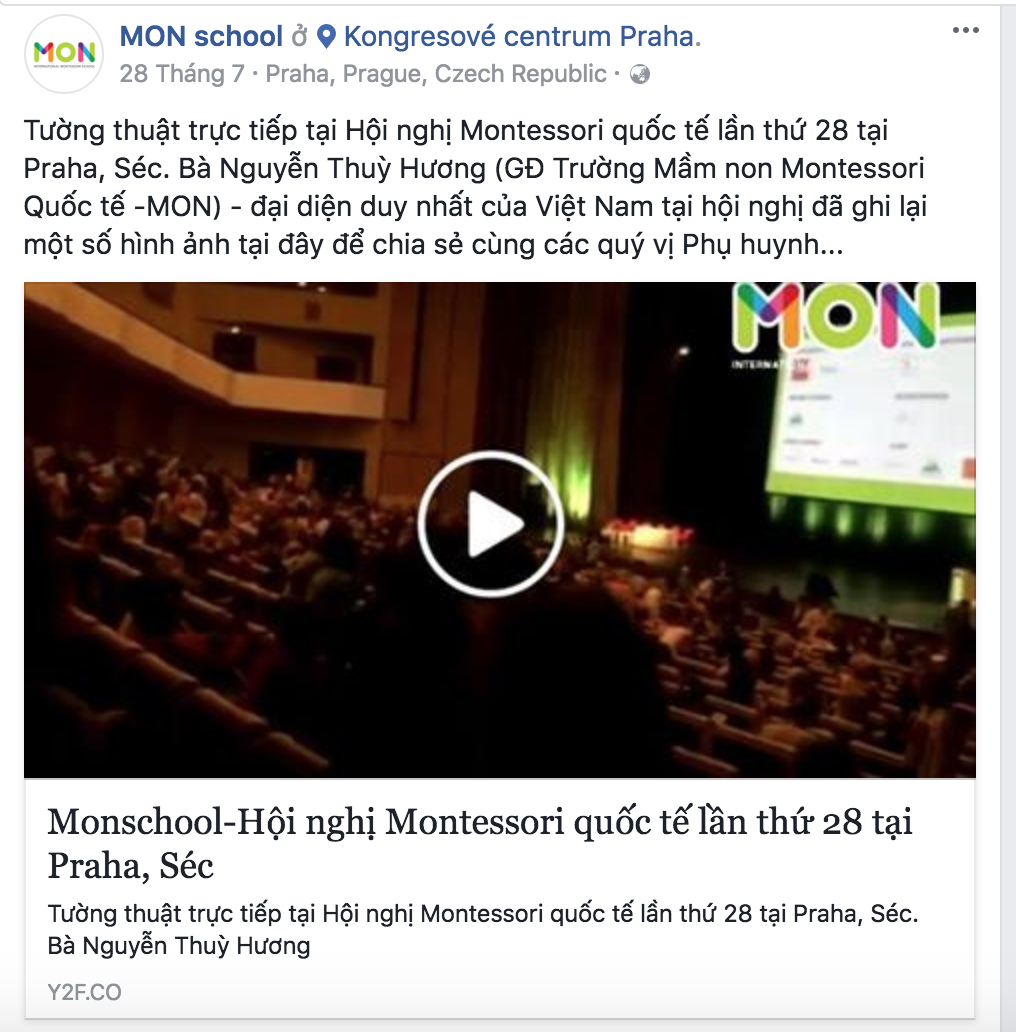Open the MON school page name link
1016x1032 pixels.
[201, 36]
